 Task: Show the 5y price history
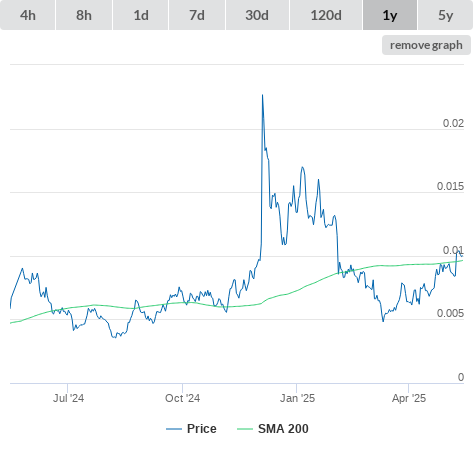tap(446, 15)
